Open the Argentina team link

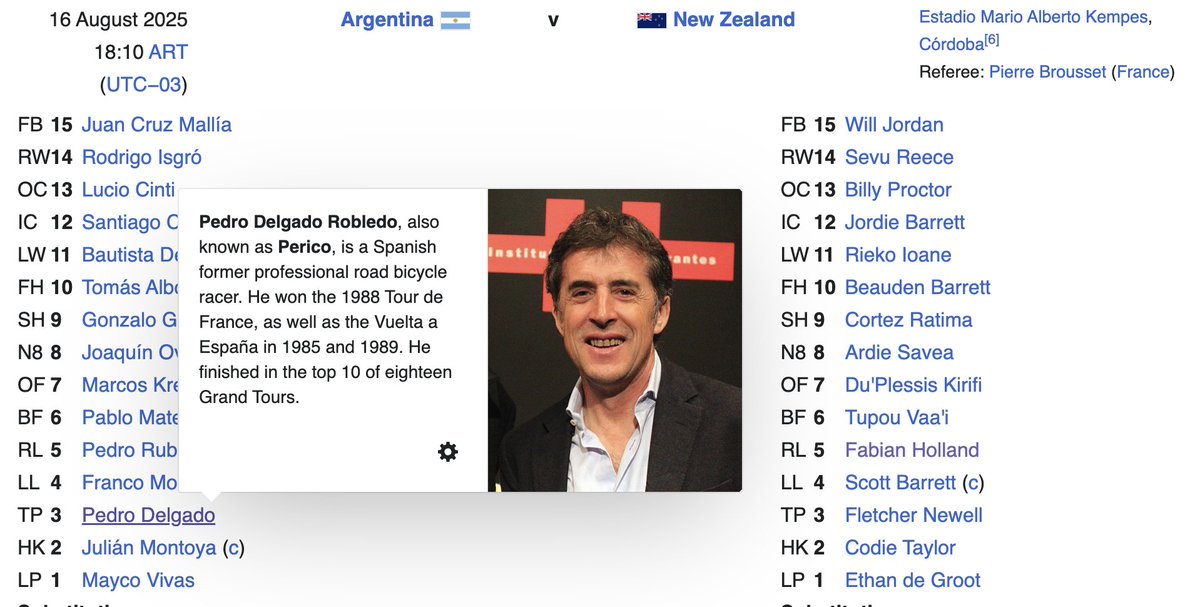(x=387, y=20)
